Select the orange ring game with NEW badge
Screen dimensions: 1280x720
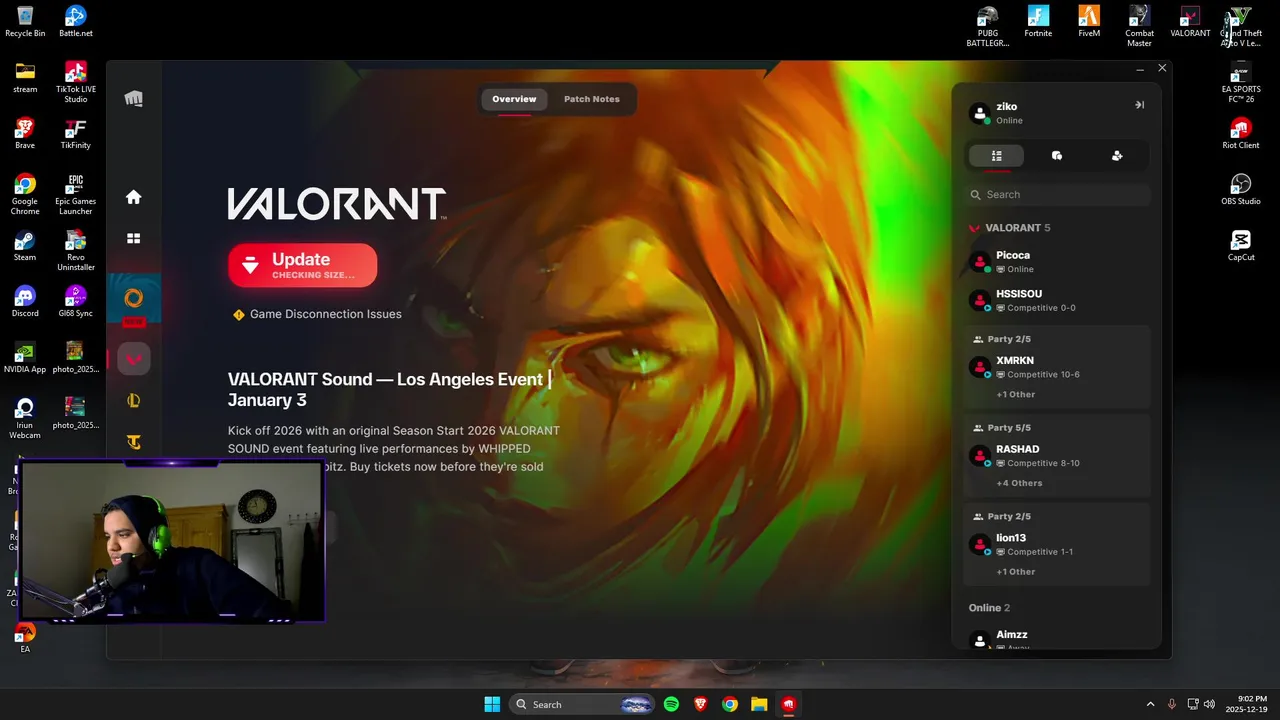133,297
